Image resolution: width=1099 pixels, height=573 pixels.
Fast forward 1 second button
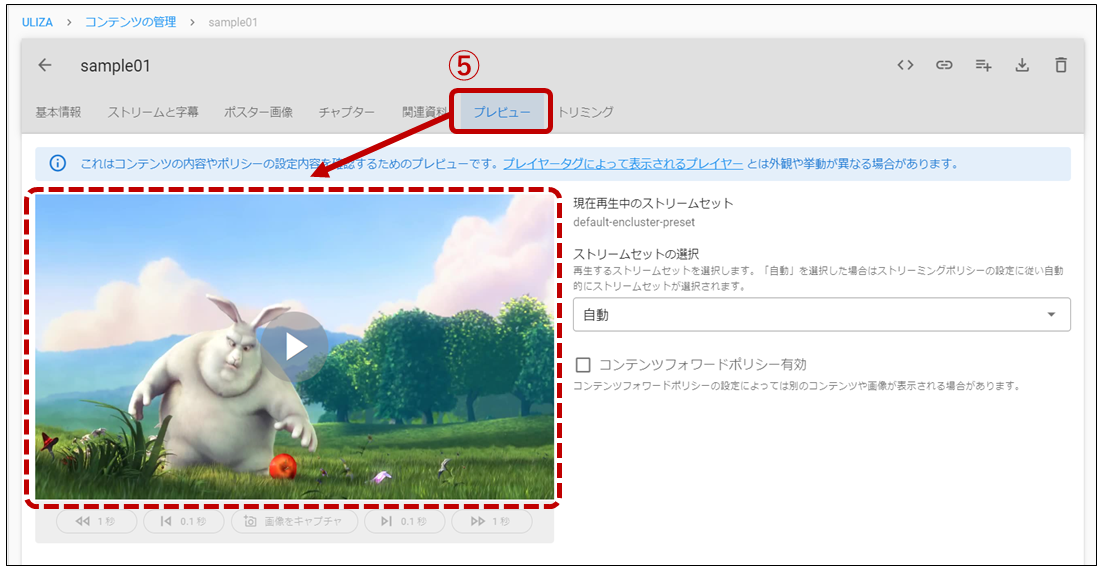(x=491, y=521)
